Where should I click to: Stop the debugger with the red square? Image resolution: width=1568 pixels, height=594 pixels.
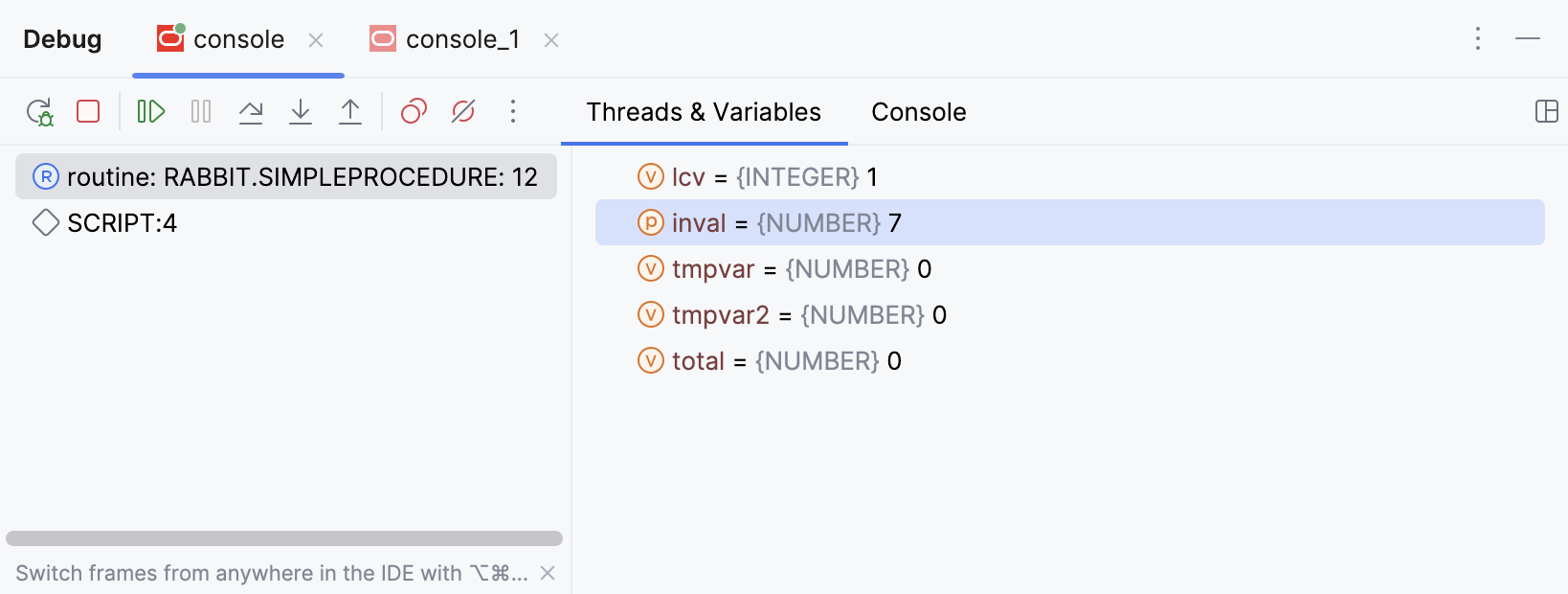tap(87, 111)
